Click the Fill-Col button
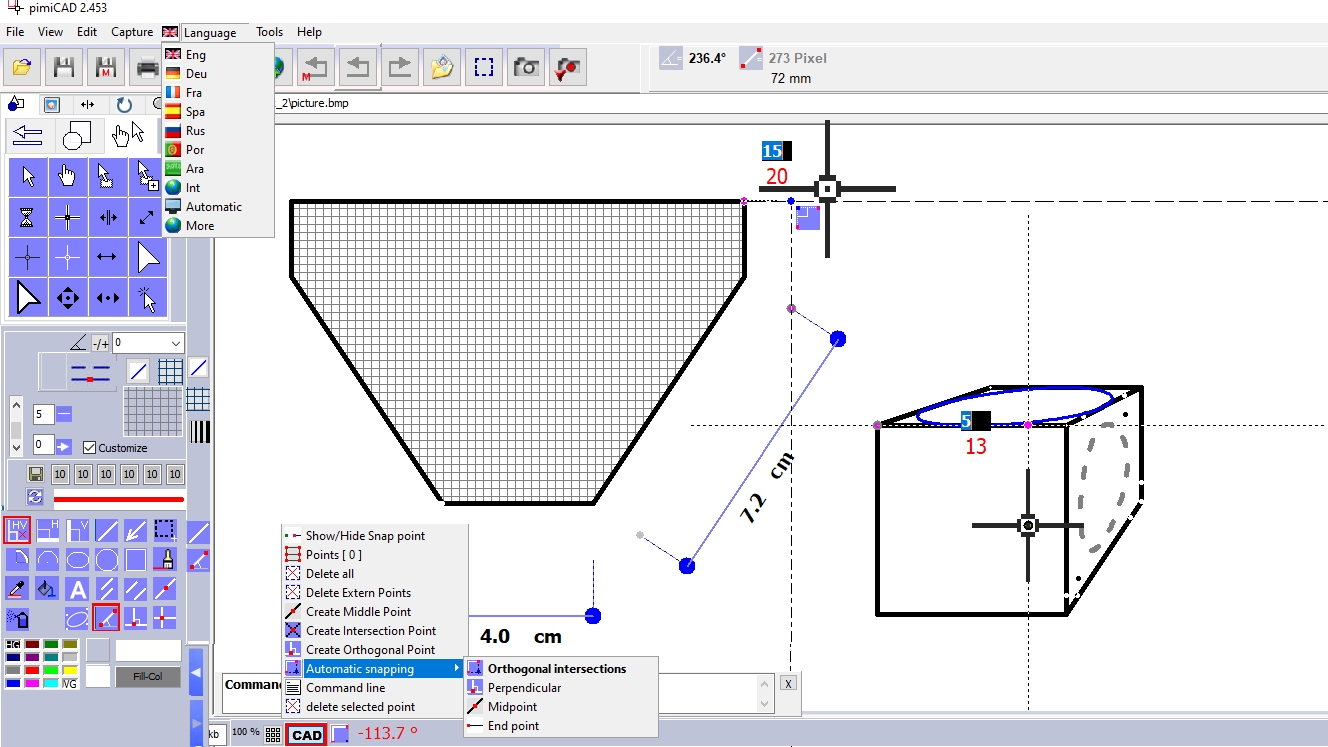Screen dimensions: 1328x747 click(148, 677)
